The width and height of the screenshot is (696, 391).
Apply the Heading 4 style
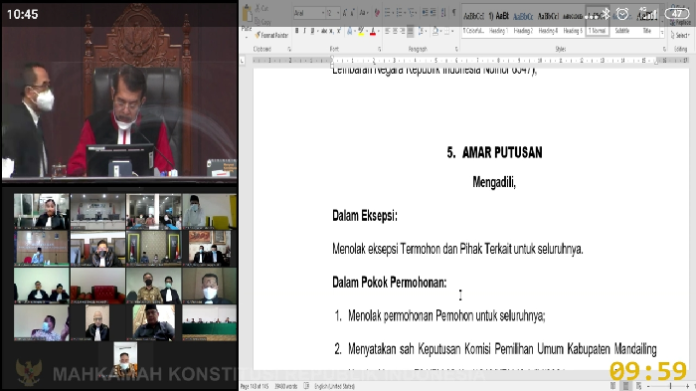pyautogui.click(x=548, y=21)
